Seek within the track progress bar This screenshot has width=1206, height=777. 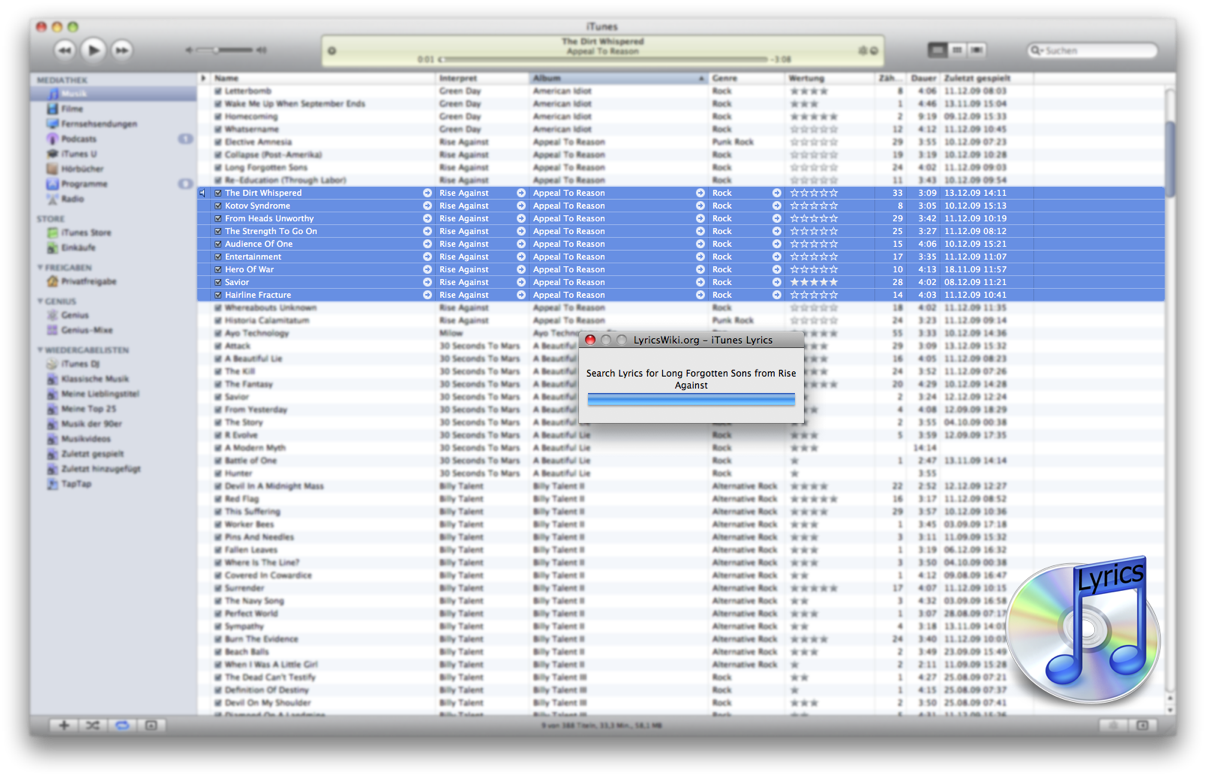[x=605, y=60]
